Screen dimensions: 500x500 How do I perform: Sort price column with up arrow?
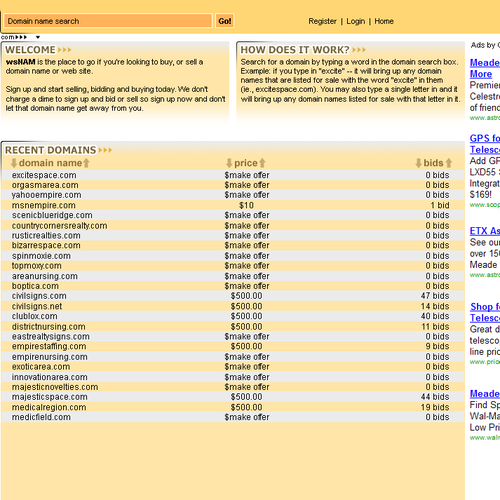[x=262, y=163]
